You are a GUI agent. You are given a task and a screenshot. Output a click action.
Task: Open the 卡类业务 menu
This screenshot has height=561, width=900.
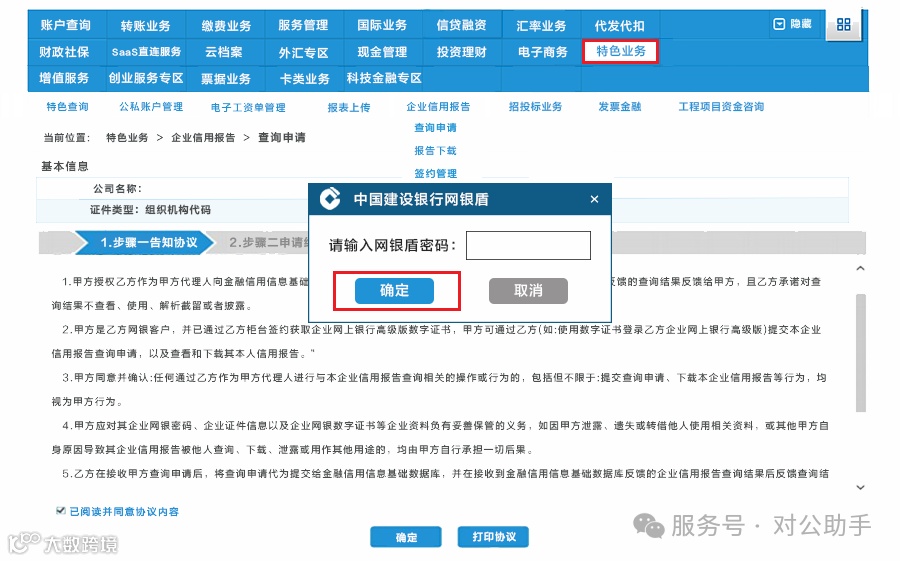[305, 79]
